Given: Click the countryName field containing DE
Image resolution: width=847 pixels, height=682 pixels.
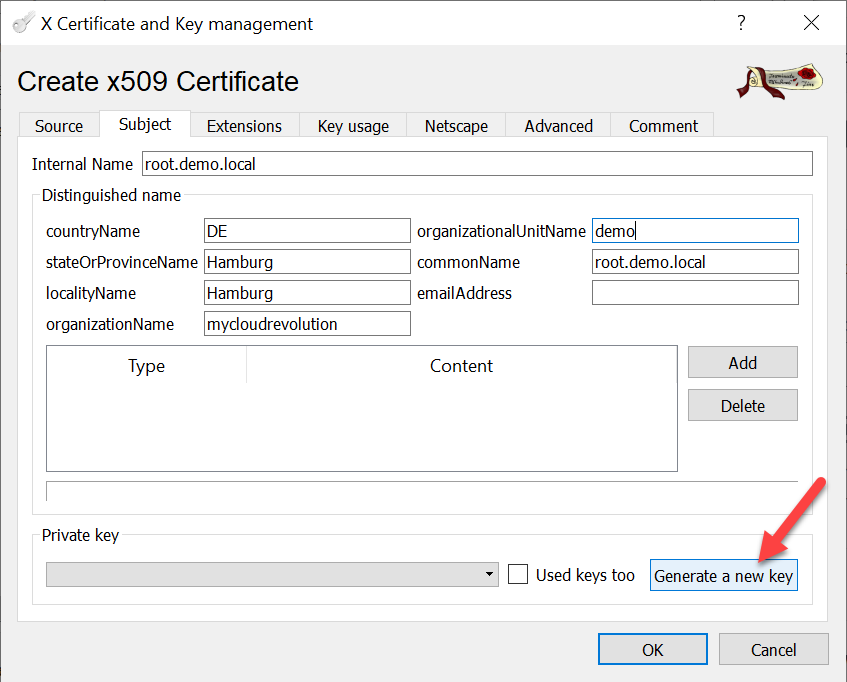Looking at the screenshot, I should (x=307, y=231).
